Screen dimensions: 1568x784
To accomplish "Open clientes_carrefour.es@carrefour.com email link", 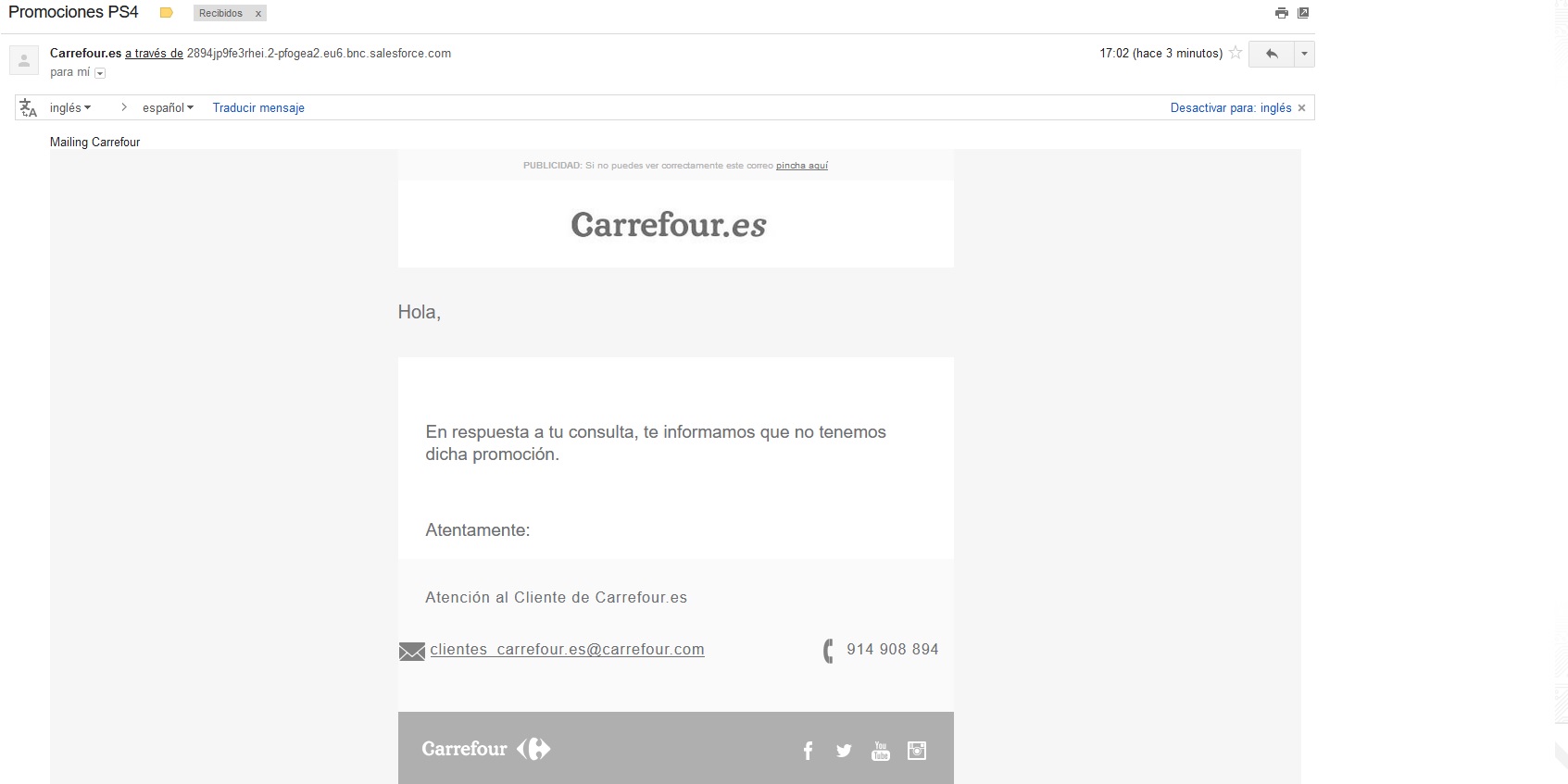I will 567,650.
